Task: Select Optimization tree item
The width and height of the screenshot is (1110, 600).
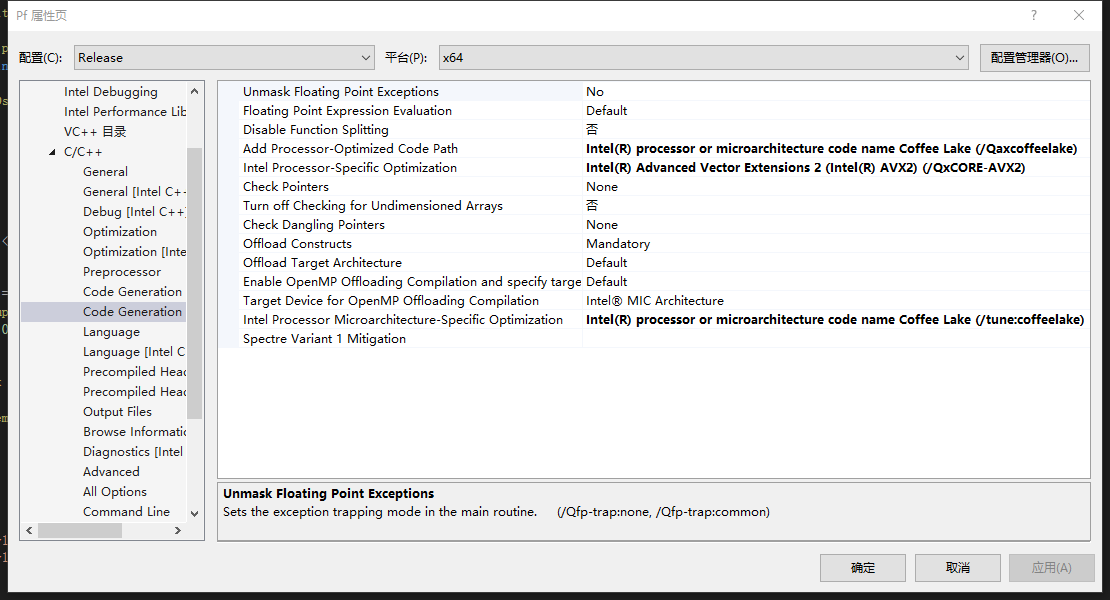Action: click(x=120, y=231)
